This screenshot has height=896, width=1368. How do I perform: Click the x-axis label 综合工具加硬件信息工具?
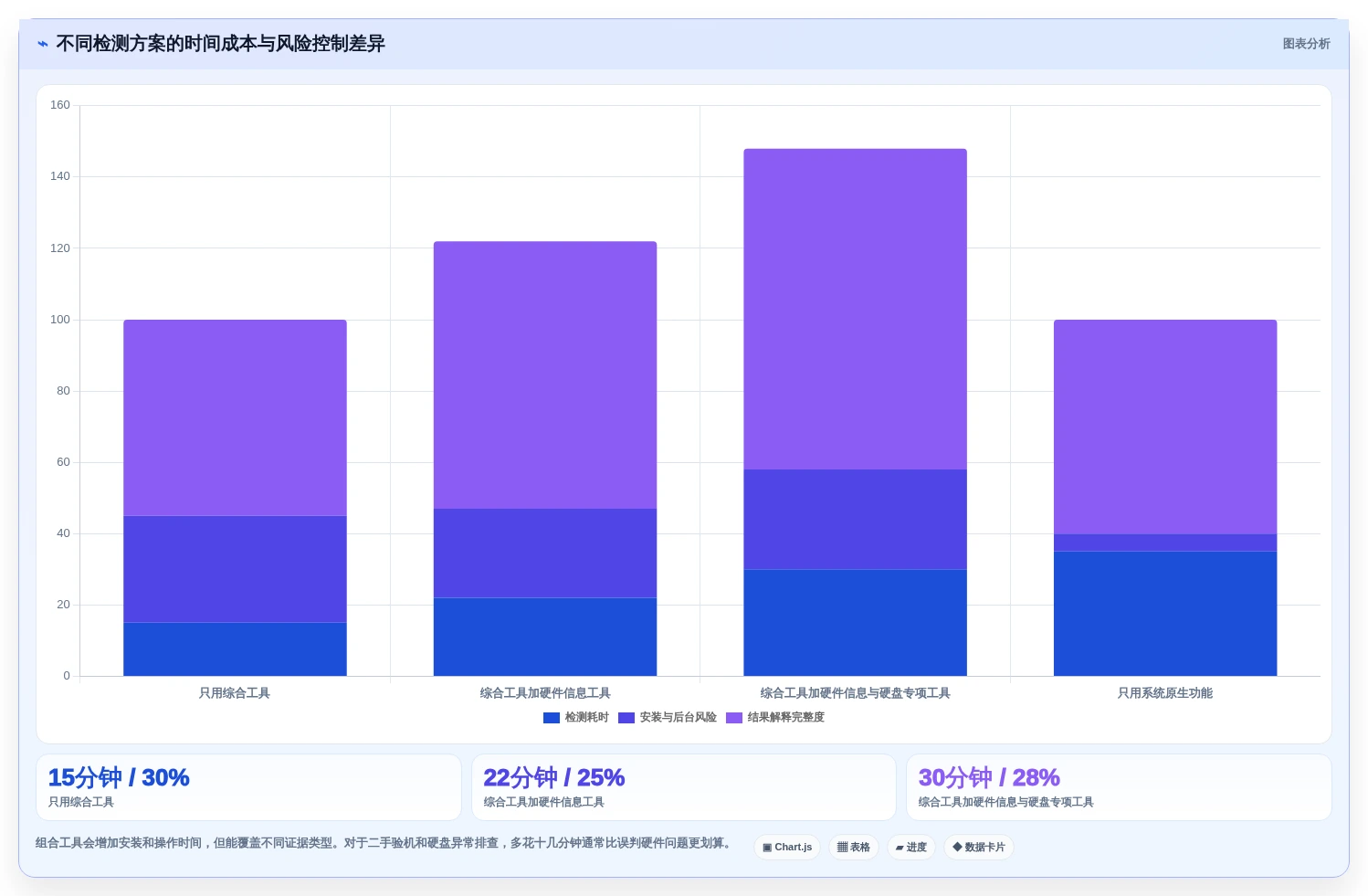545,693
